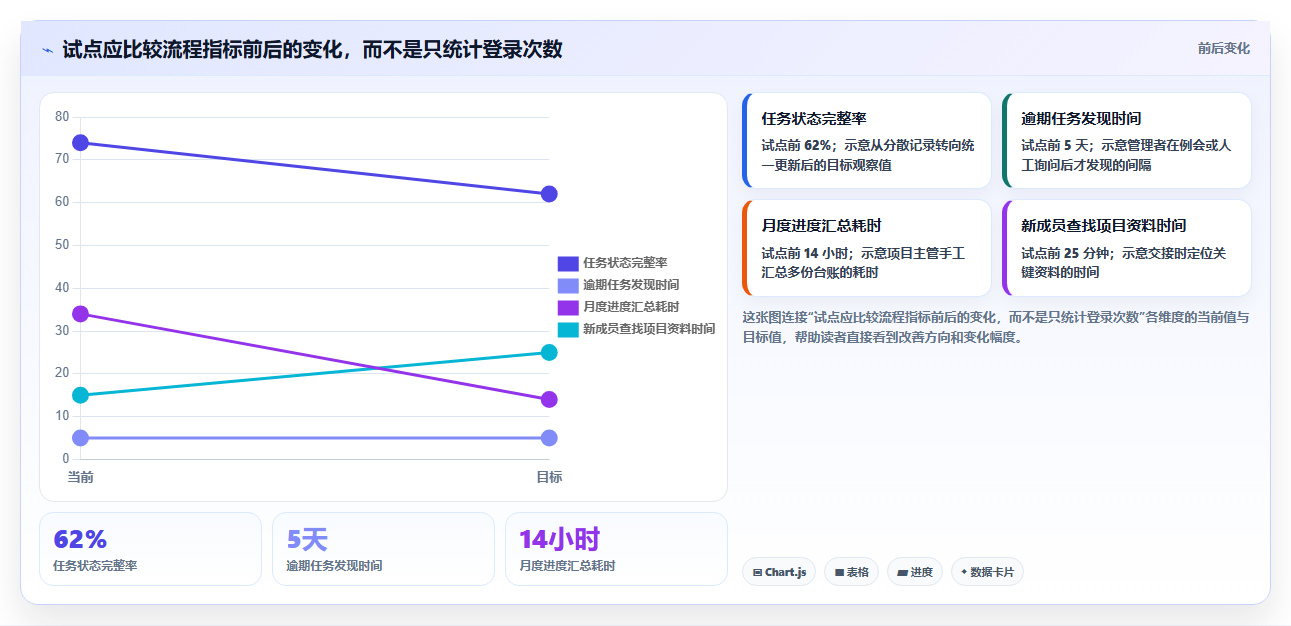Click the 月度进度汇总耗时 purple point at 目标

pos(549,400)
